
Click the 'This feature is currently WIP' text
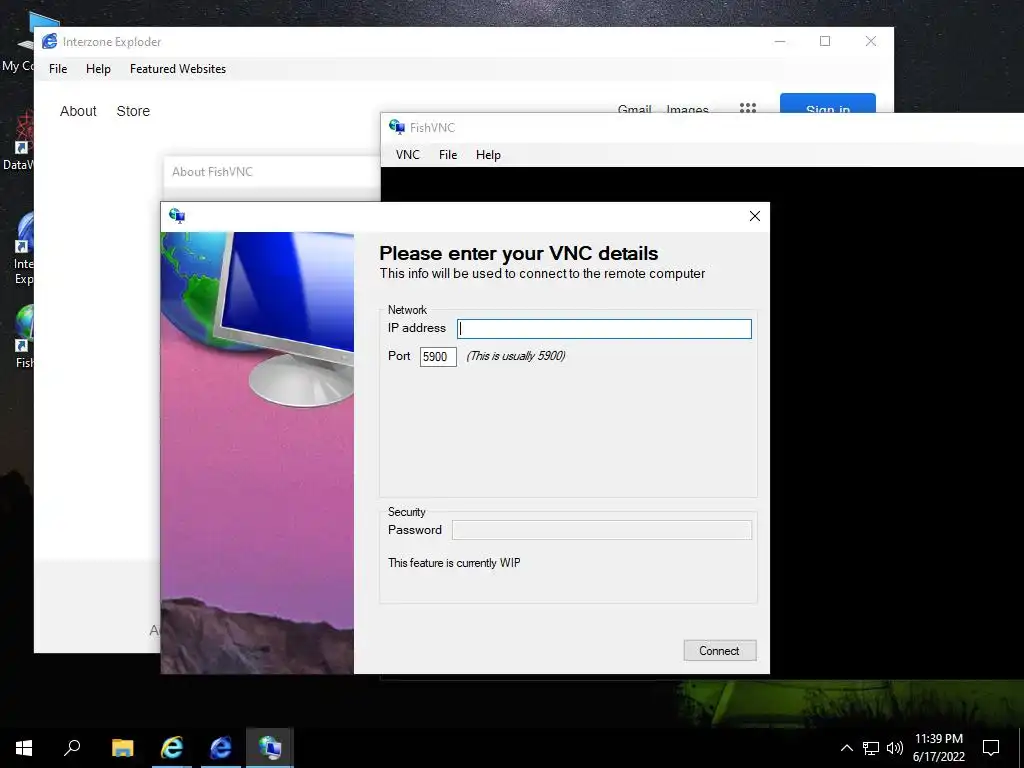454,563
